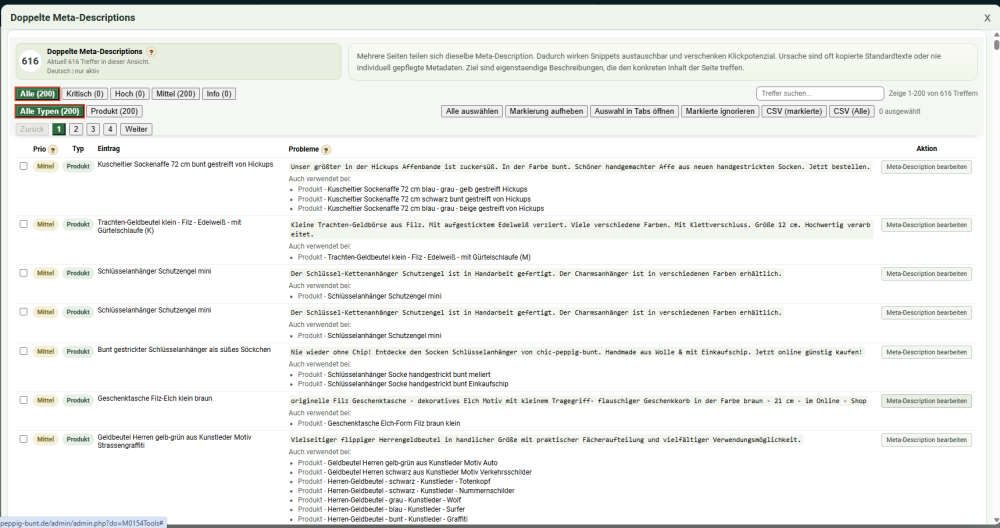Click linked product Sockenaffe schwarz bunt gestreift
This screenshot has height=528, width=1000.
click(x=429, y=199)
